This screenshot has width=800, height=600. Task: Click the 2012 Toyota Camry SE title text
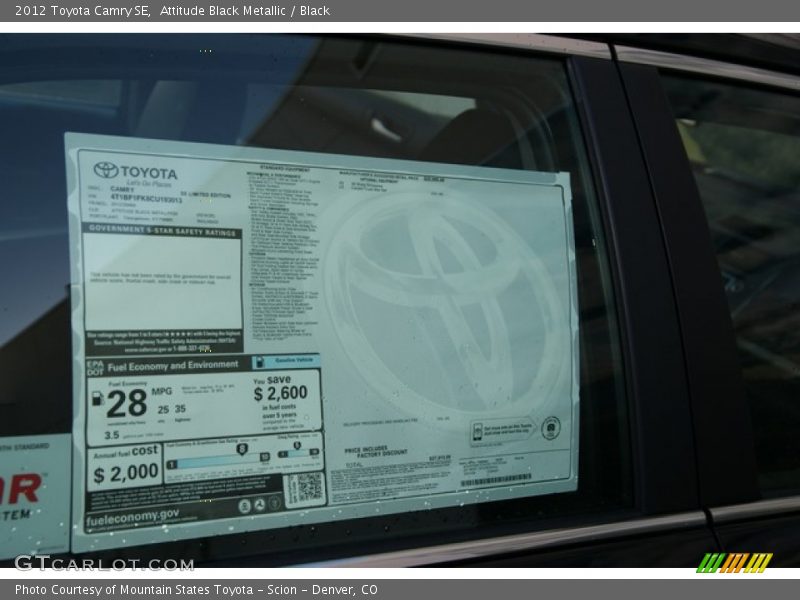coord(80,11)
